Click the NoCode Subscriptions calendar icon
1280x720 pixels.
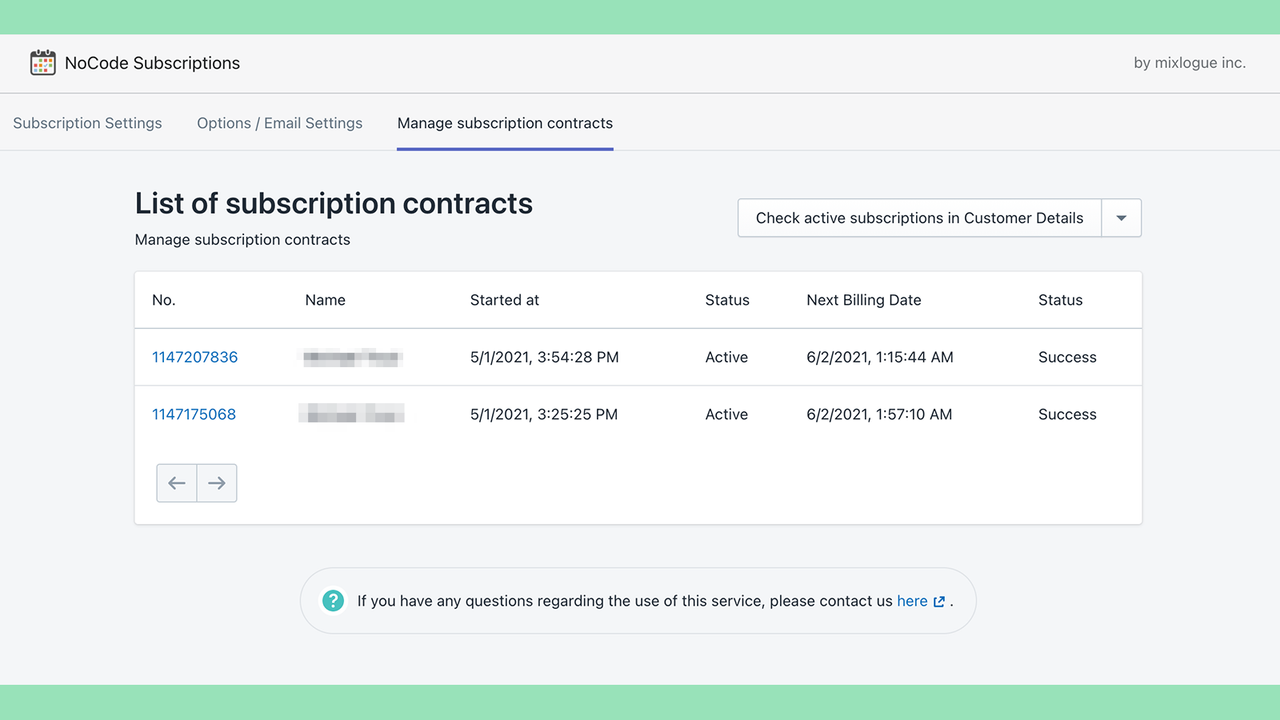pyautogui.click(x=42, y=62)
